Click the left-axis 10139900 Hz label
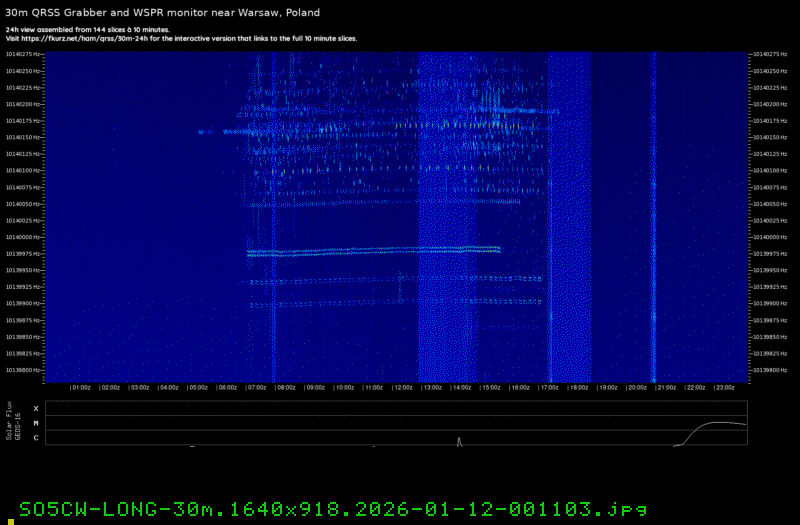 coord(22,303)
